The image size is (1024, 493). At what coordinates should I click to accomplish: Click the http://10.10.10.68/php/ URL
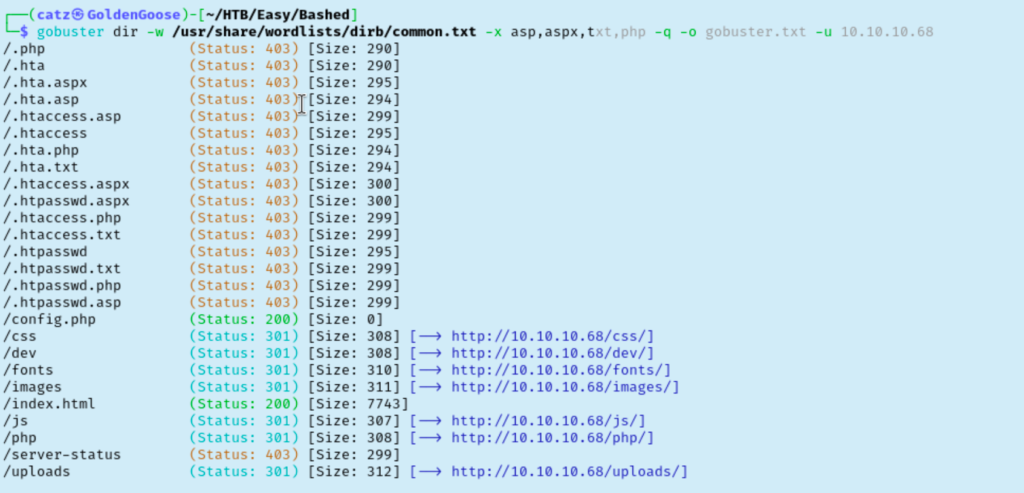[x=552, y=438]
